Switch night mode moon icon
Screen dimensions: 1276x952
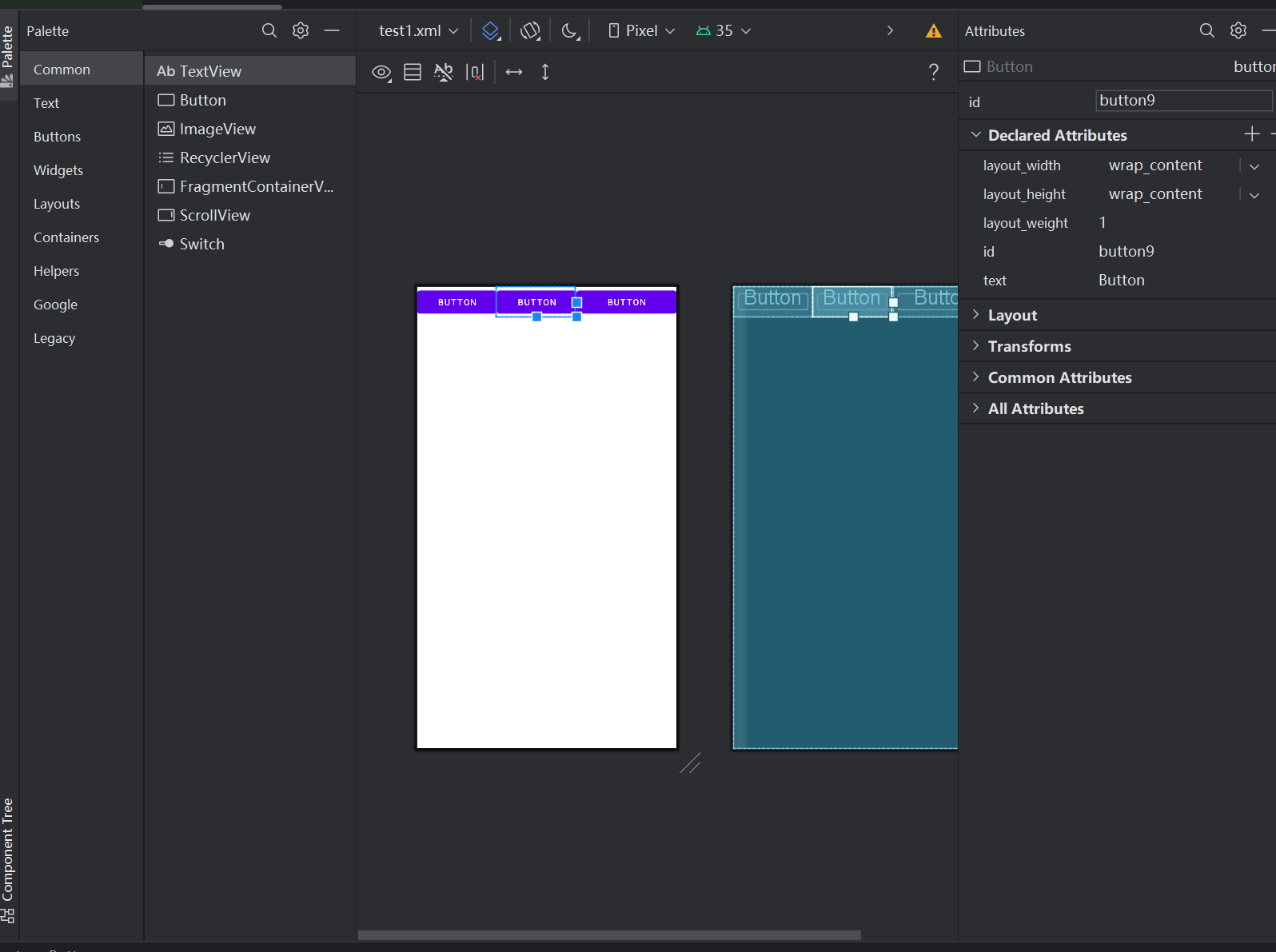[569, 30]
